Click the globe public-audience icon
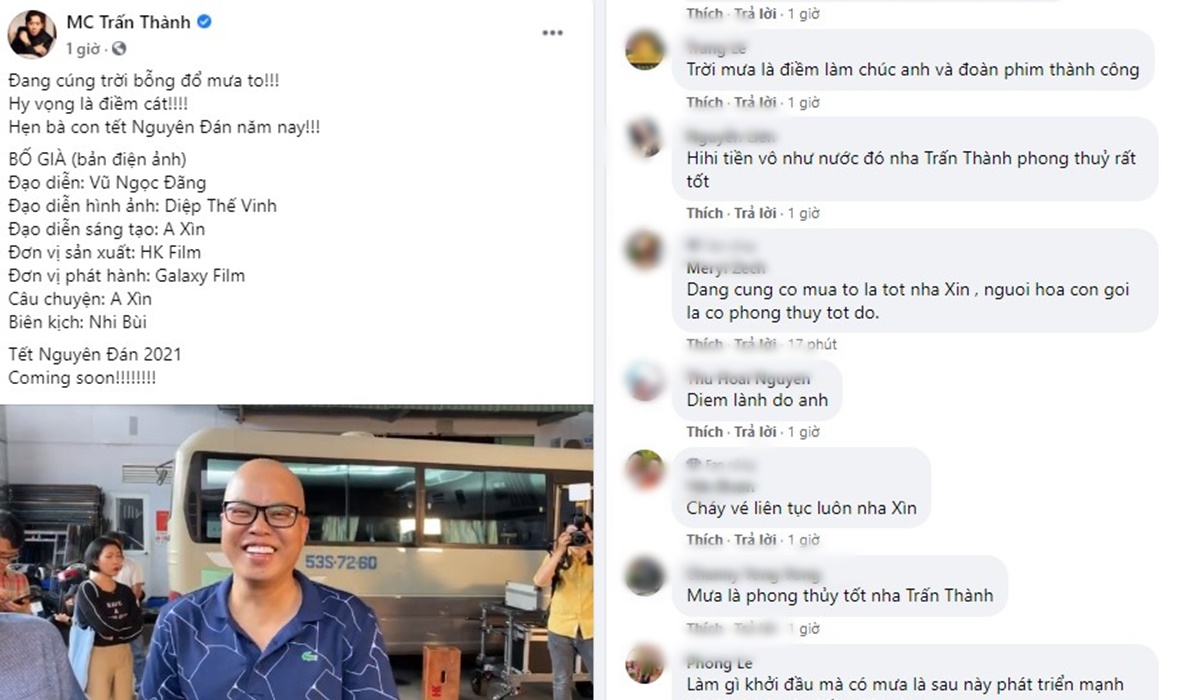 click(120, 48)
